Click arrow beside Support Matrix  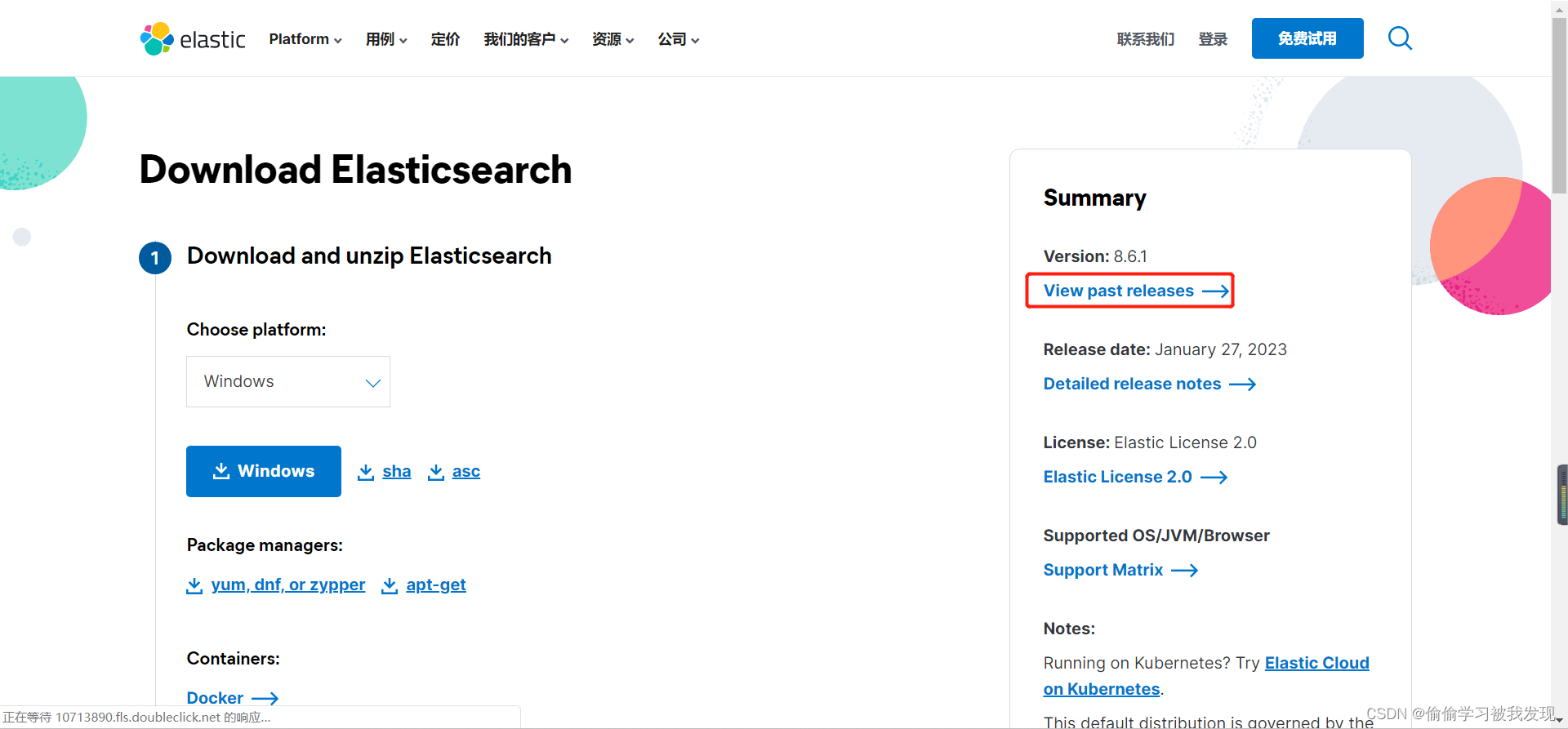click(x=1184, y=571)
